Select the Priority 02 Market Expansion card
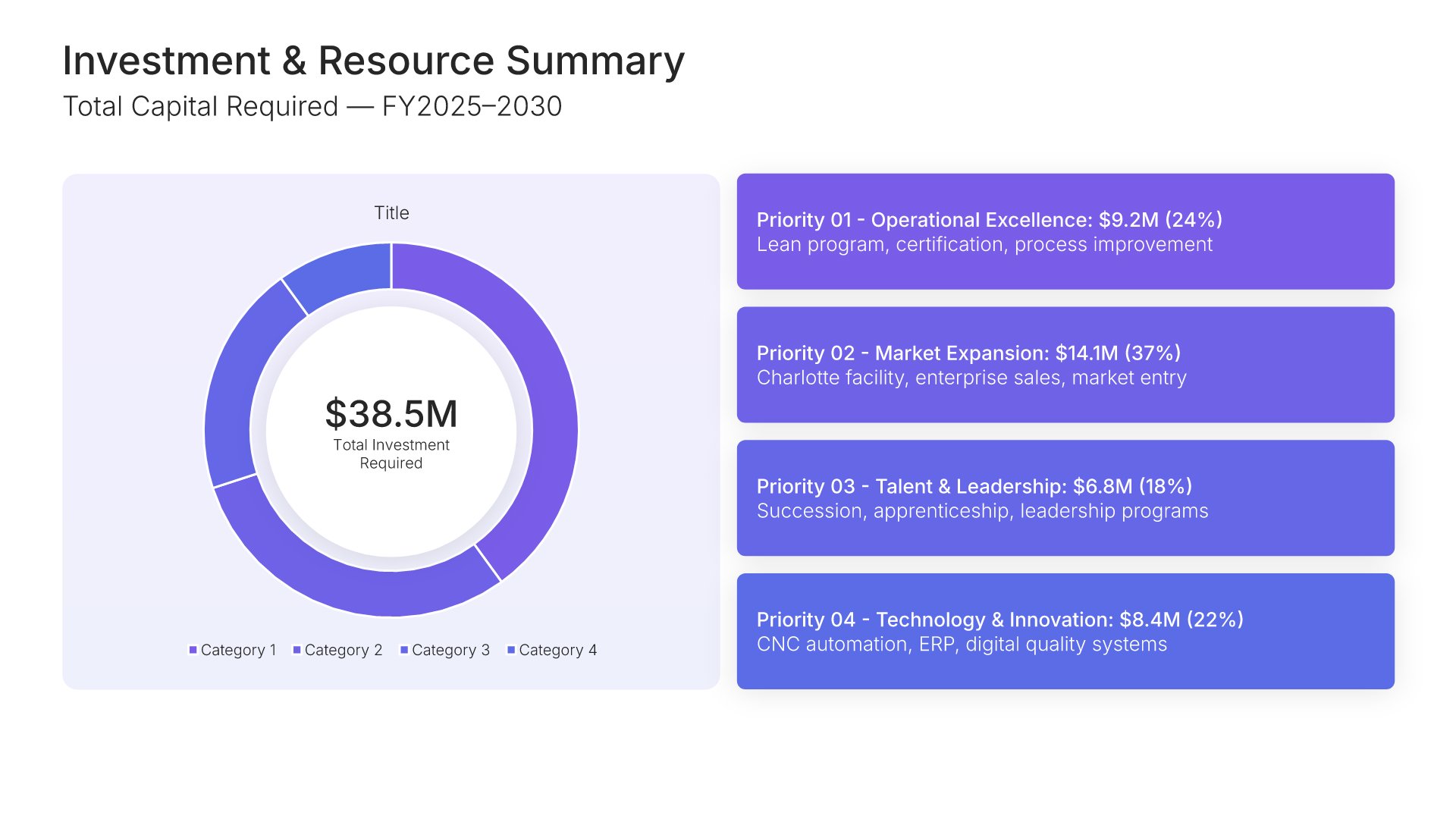The height and width of the screenshot is (819, 1456). [1065, 365]
